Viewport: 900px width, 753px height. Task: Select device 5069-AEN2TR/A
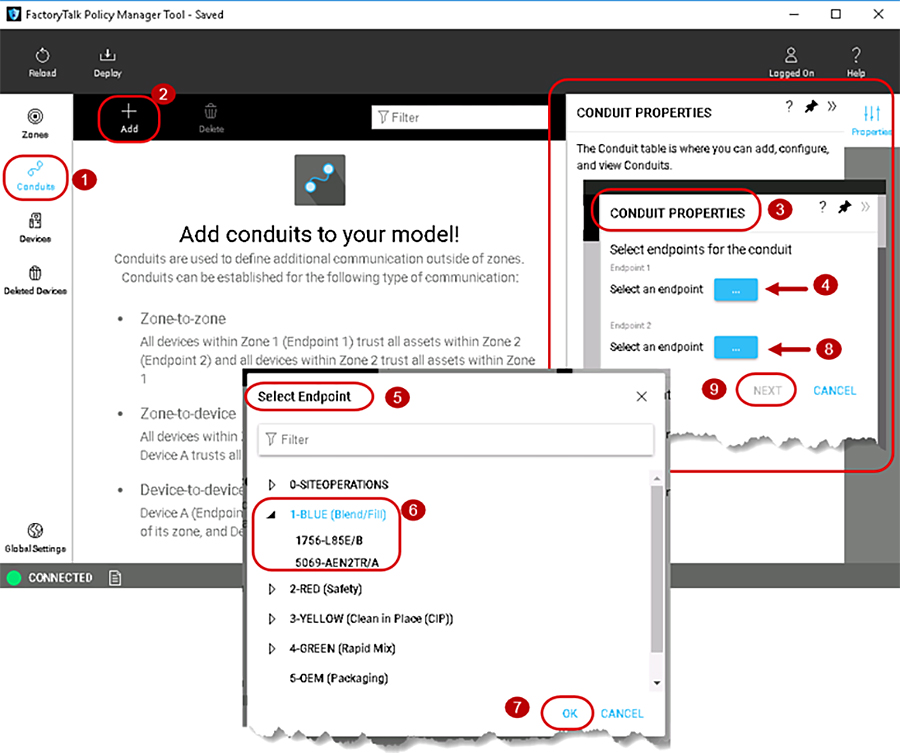(337, 563)
